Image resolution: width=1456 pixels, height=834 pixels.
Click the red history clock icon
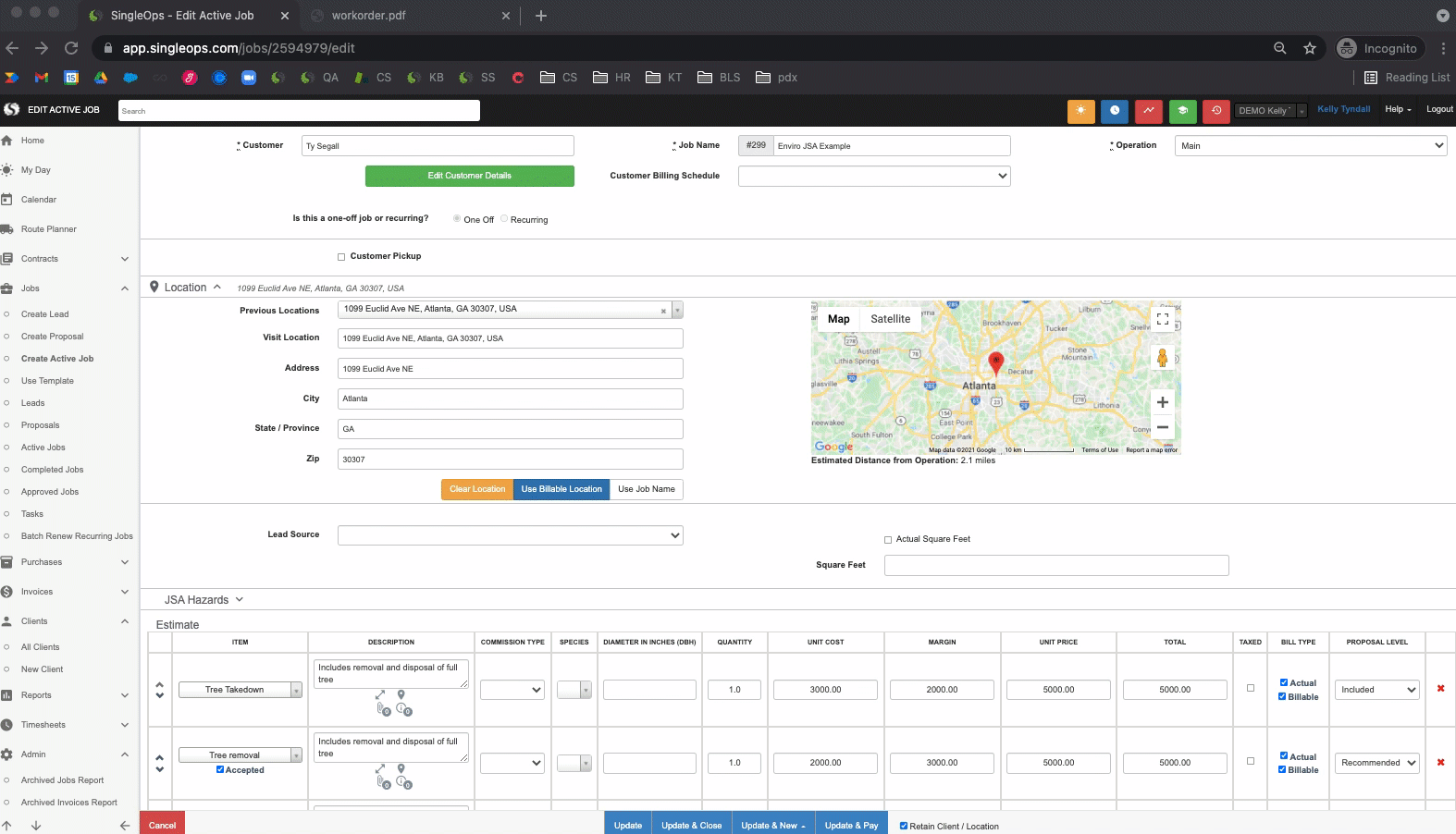(1216, 111)
